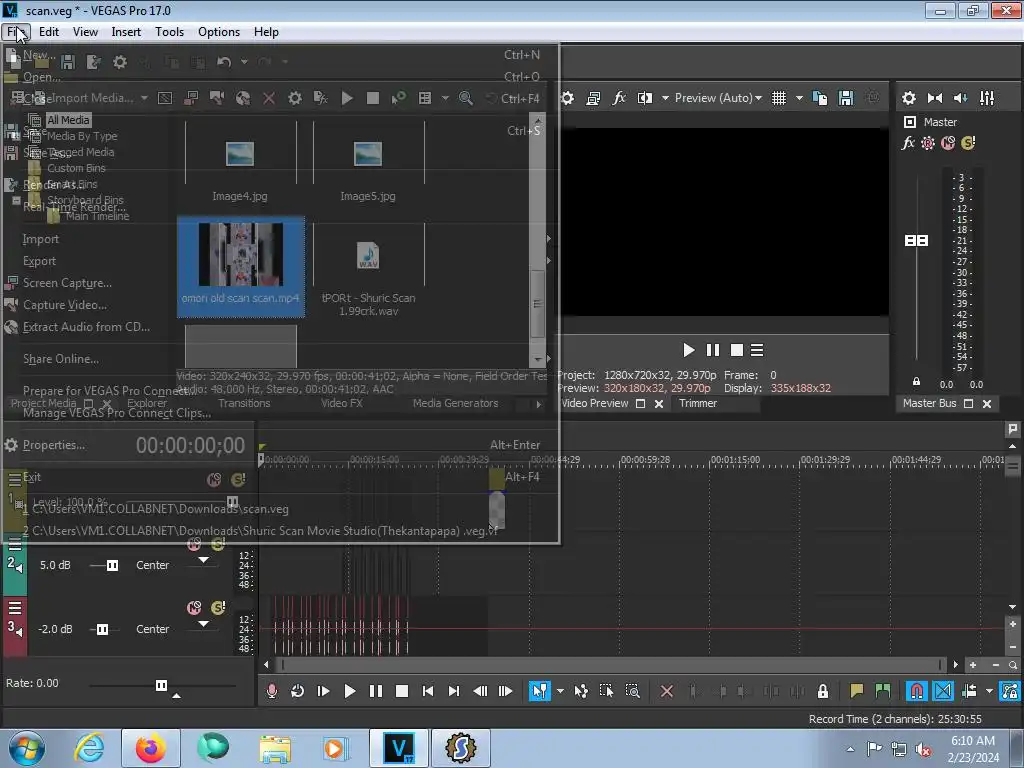Mute track 3
Viewport: 1024px width, 768px height.
pos(195,608)
